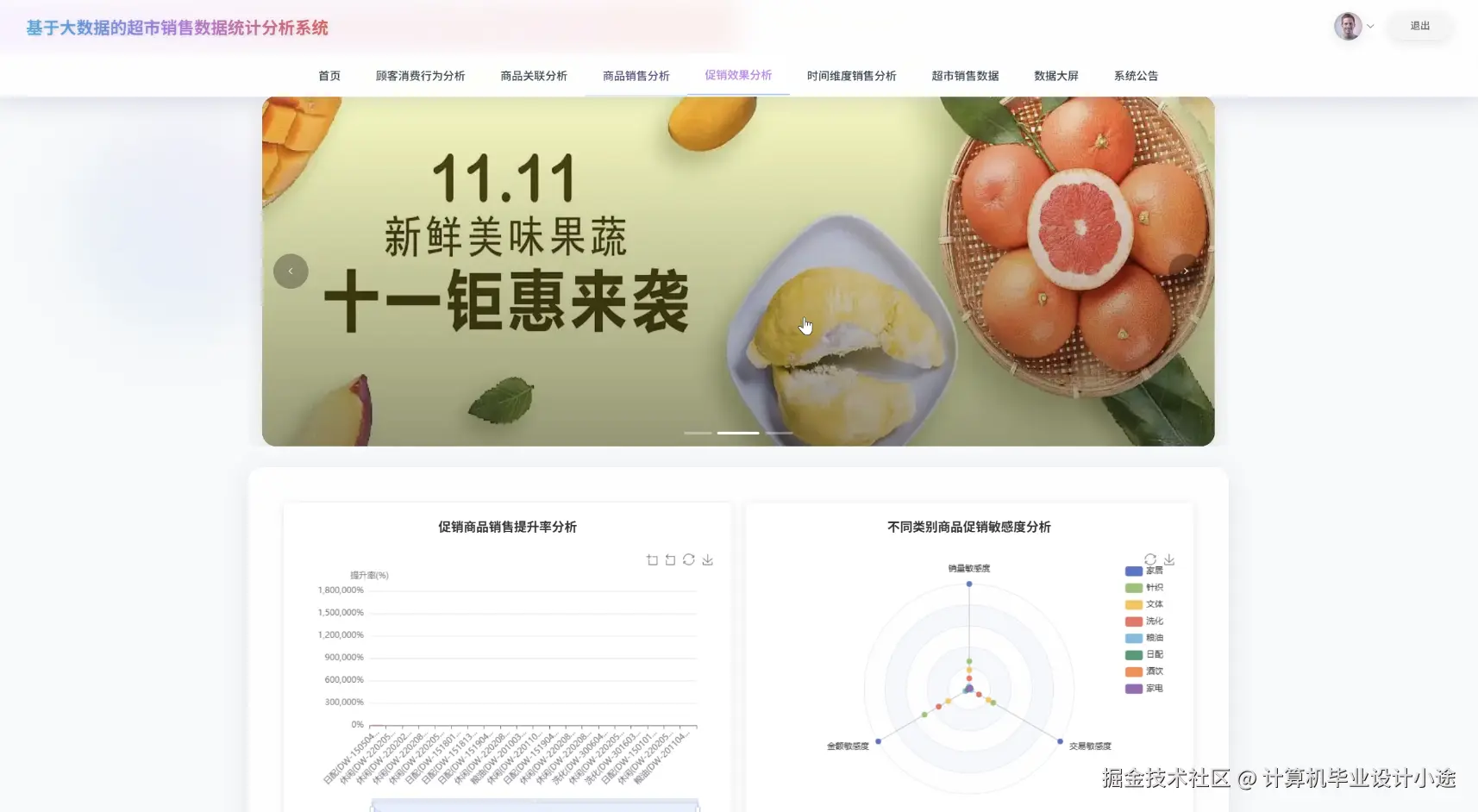Image resolution: width=1478 pixels, height=812 pixels.
Task: Expand the dropdown next to the profile avatar
Action: 1369,26
